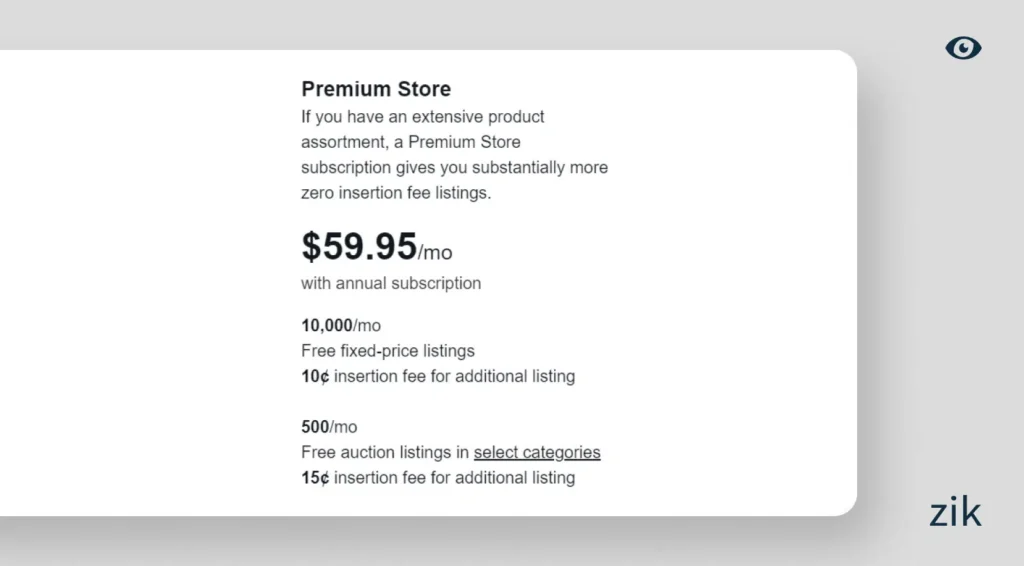Click the 500/mo auction figure
Image resolution: width=1024 pixels, height=566 pixels.
coord(329,427)
